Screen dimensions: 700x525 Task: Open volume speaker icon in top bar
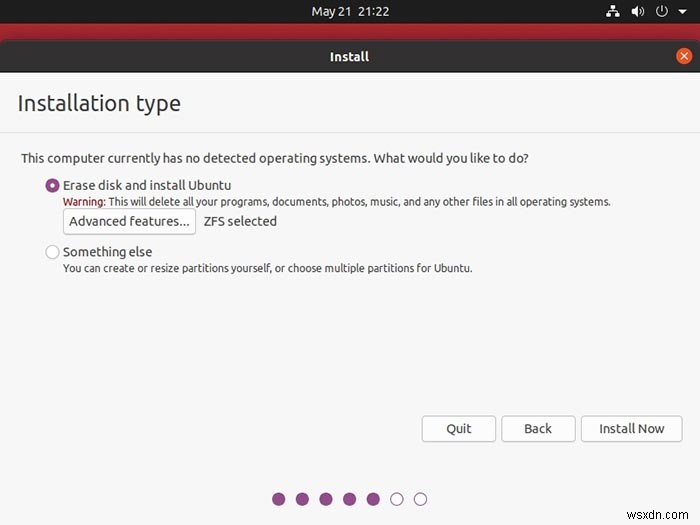click(638, 11)
